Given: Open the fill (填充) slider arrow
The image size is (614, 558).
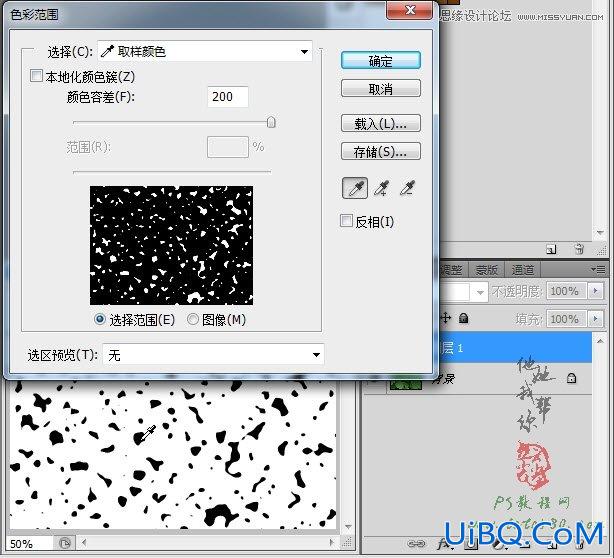Looking at the screenshot, I should click(596, 319).
